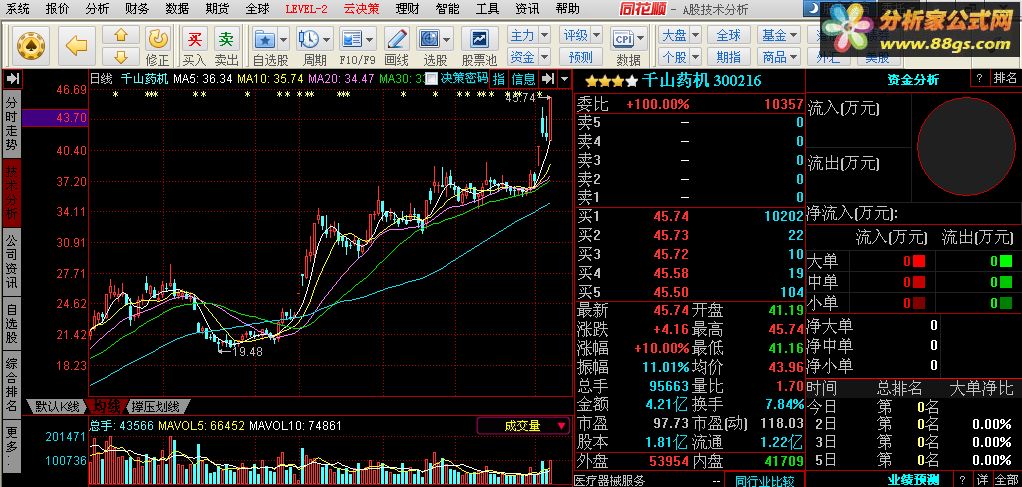The image size is (1022, 487).
Task: Click the 买入 buy icon
Action: (x=194, y=39)
